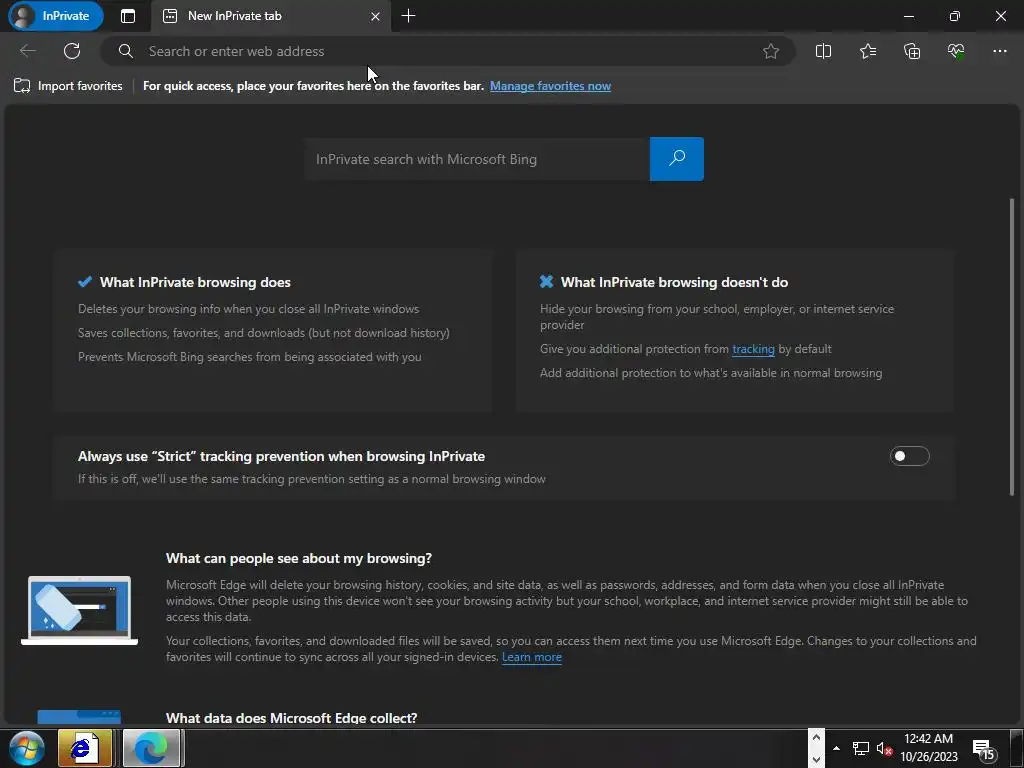
Task: Open the Windows Start button
Action: tap(26, 748)
